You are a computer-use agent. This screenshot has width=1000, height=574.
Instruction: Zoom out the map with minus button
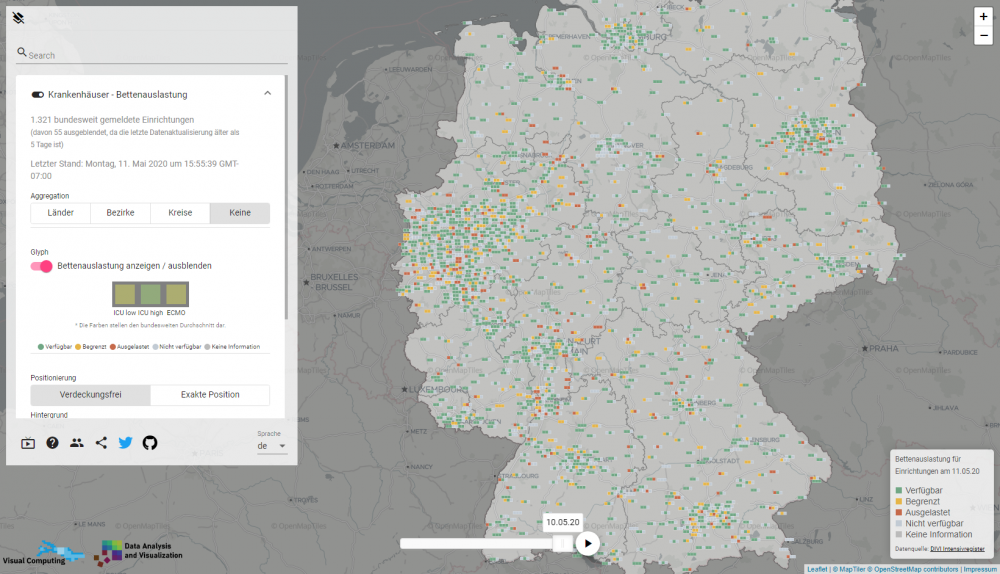pos(984,36)
